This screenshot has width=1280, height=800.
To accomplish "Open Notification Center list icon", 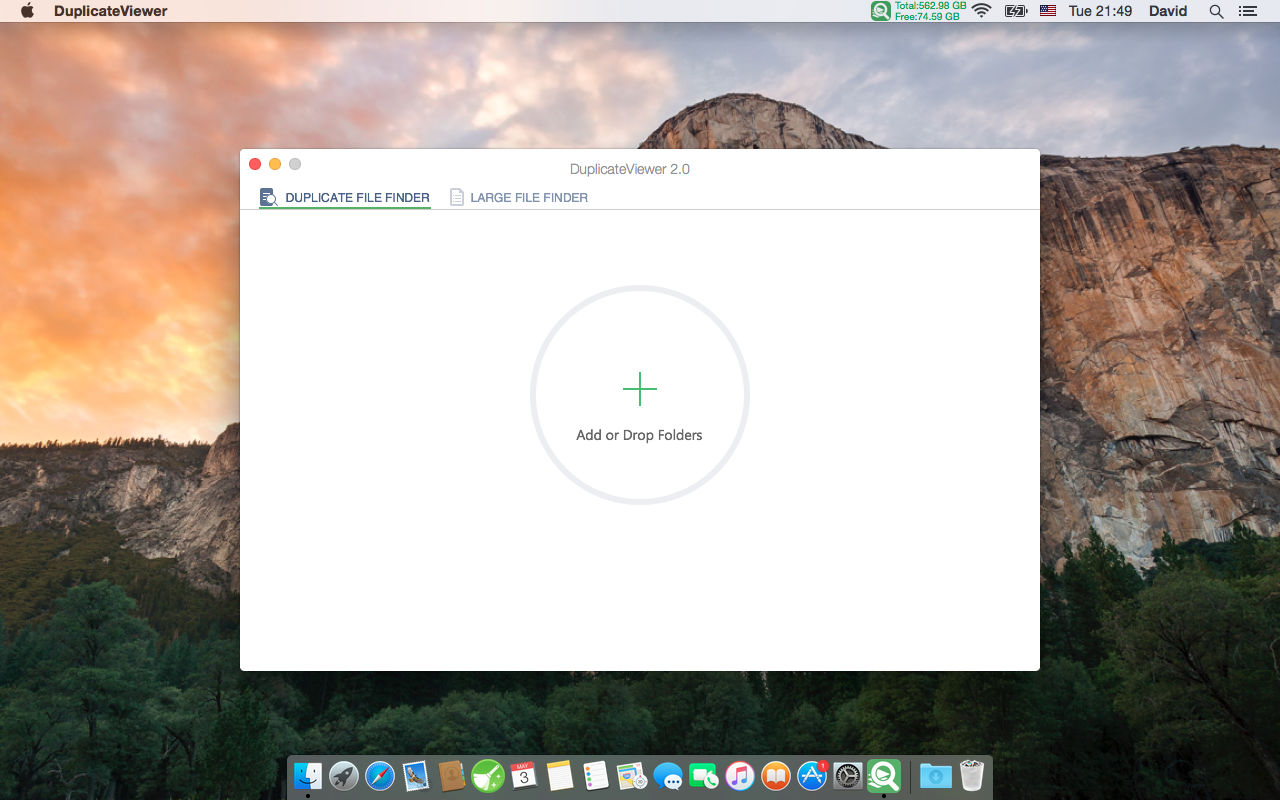I will (1247, 11).
